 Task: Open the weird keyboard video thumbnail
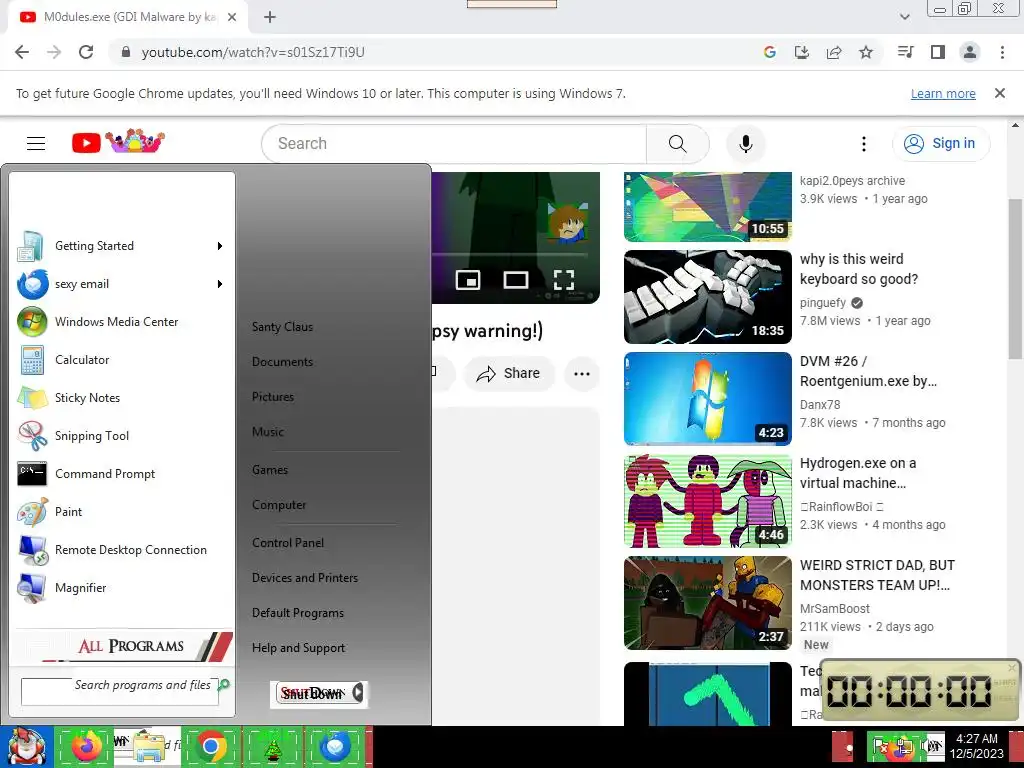click(707, 296)
